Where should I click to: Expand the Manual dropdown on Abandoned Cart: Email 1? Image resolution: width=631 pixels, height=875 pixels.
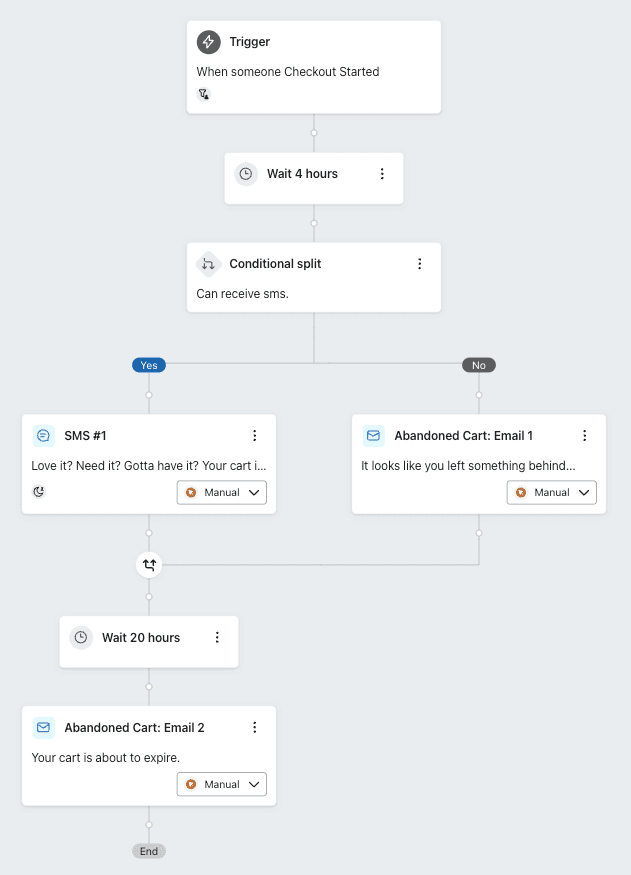[x=551, y=492]
